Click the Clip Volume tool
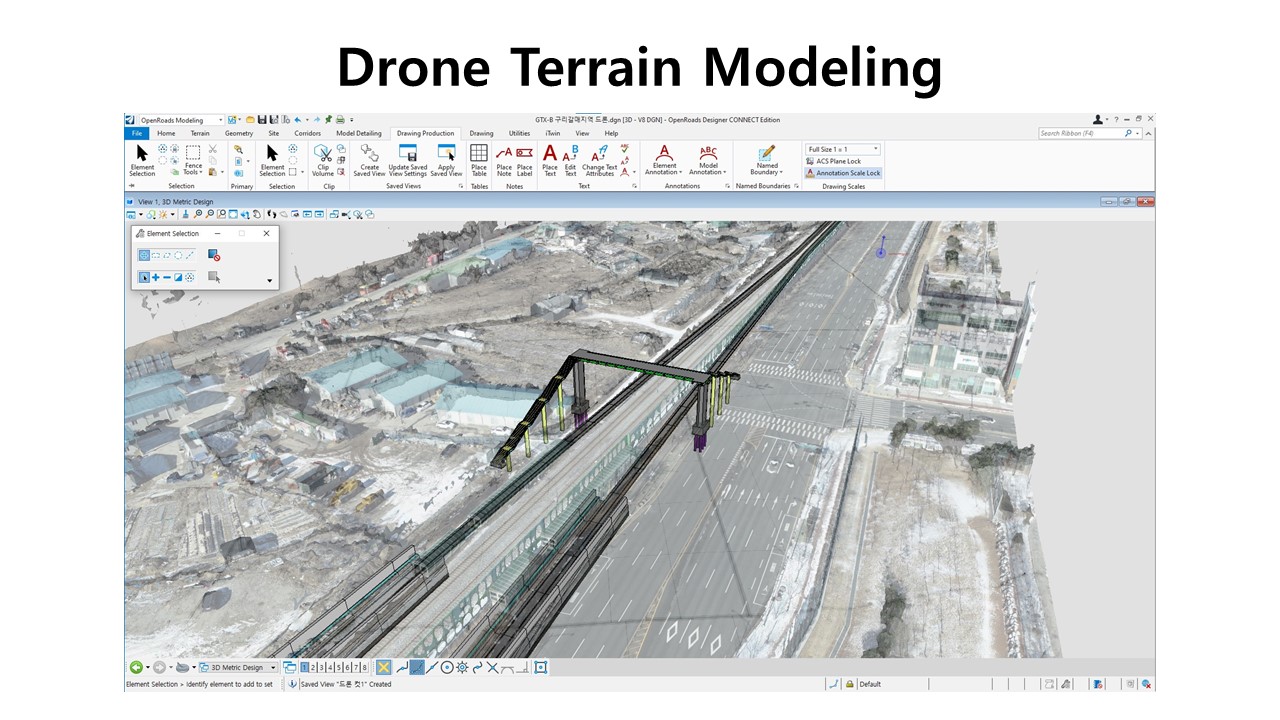 [323, 159]
